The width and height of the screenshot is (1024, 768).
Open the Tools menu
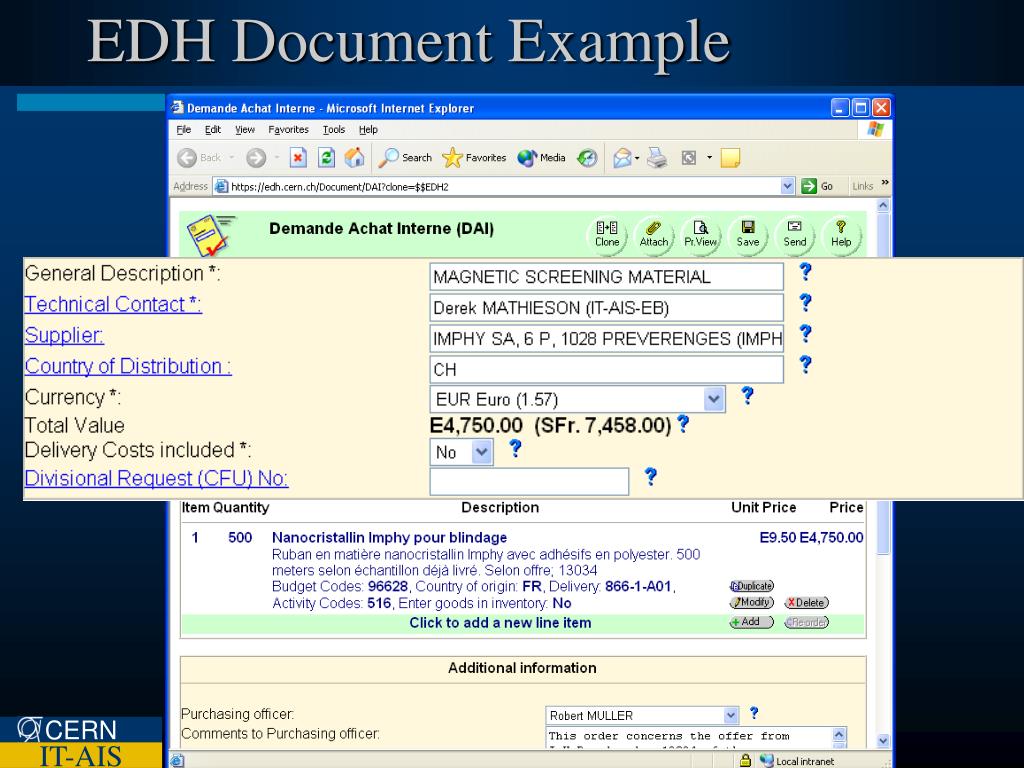334,129
